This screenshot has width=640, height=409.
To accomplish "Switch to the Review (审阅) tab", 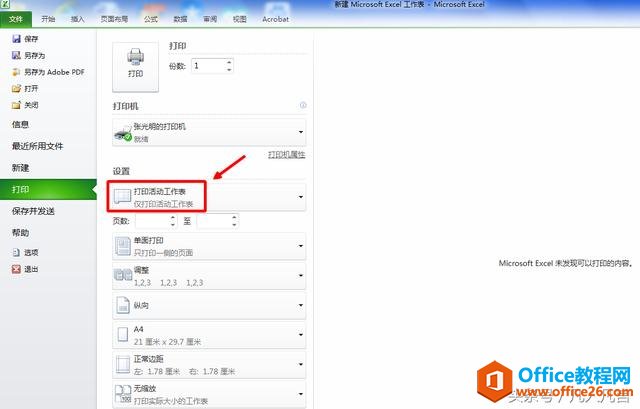I will click(x=210, y=19).
